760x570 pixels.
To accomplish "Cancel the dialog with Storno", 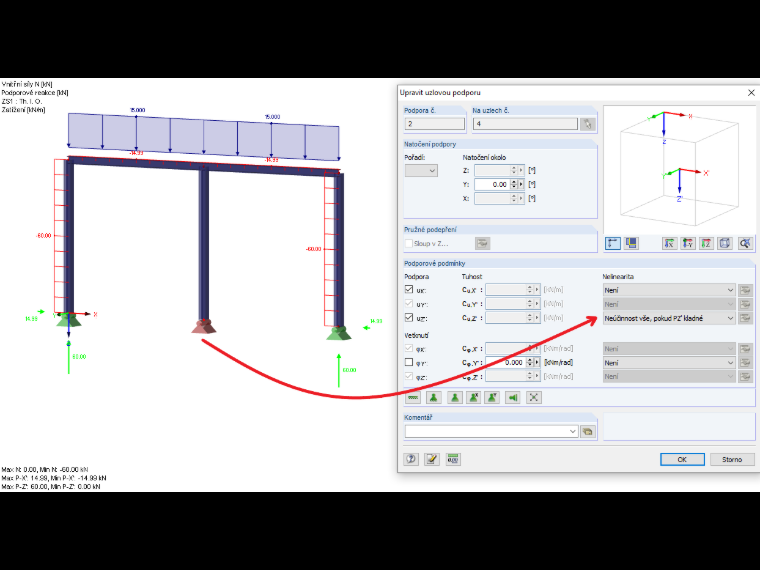I will (x=732, y=459).
